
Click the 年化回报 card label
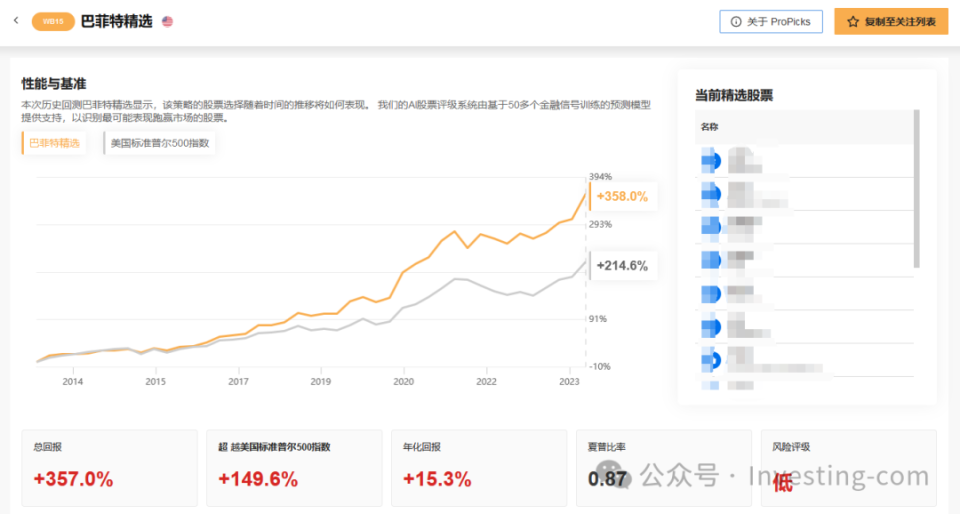[x=422, y=447]
